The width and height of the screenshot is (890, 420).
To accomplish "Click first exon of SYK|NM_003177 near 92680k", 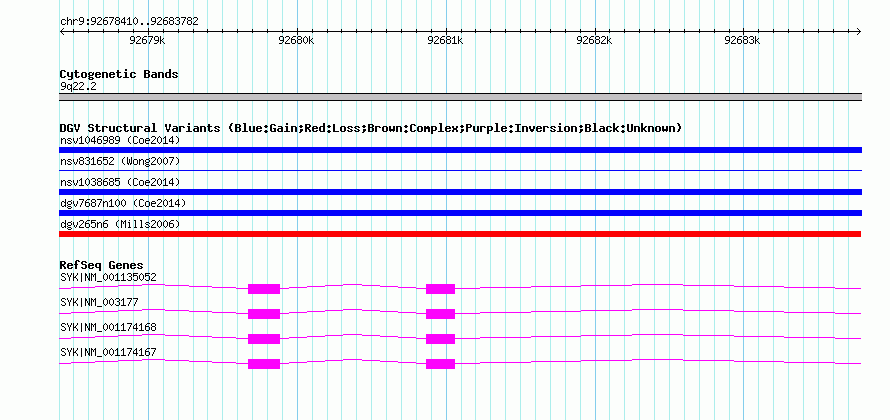I will pos(264,314).
